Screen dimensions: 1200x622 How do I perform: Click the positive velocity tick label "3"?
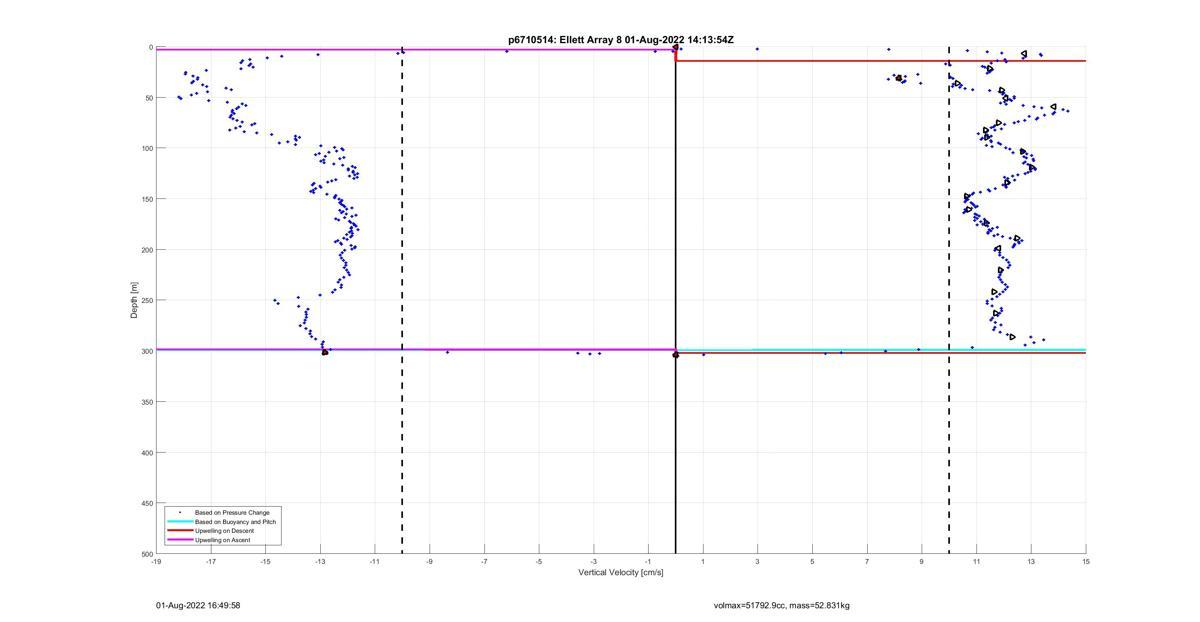coord(758,561)
